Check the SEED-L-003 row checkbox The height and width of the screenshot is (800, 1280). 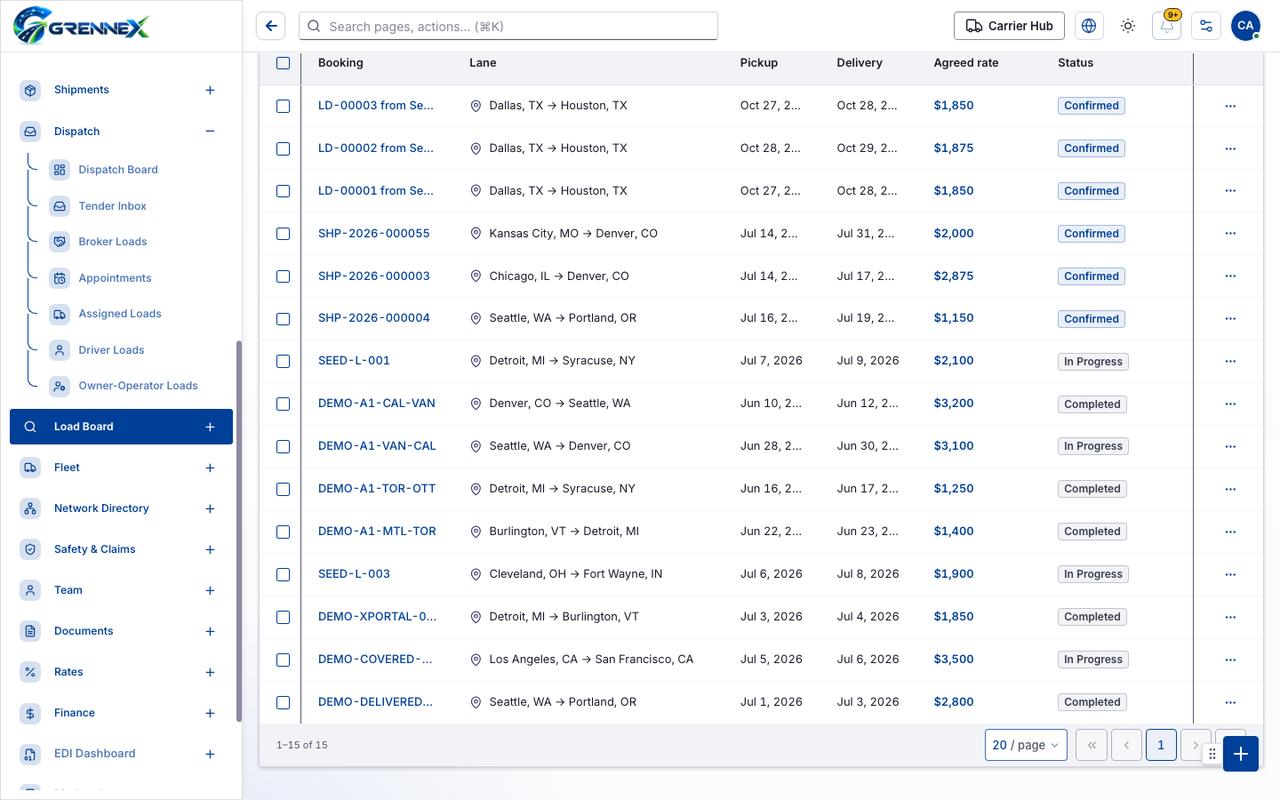pyautogui.click(x=283, y=574)
